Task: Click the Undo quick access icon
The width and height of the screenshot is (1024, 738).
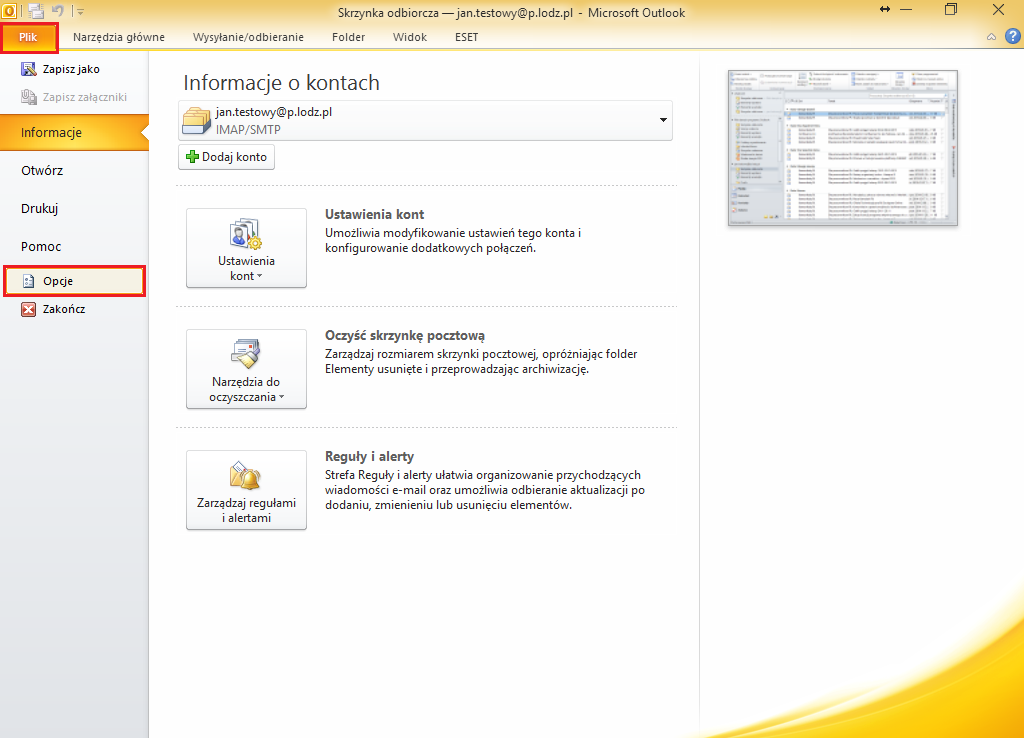Action: coord(57,11)
